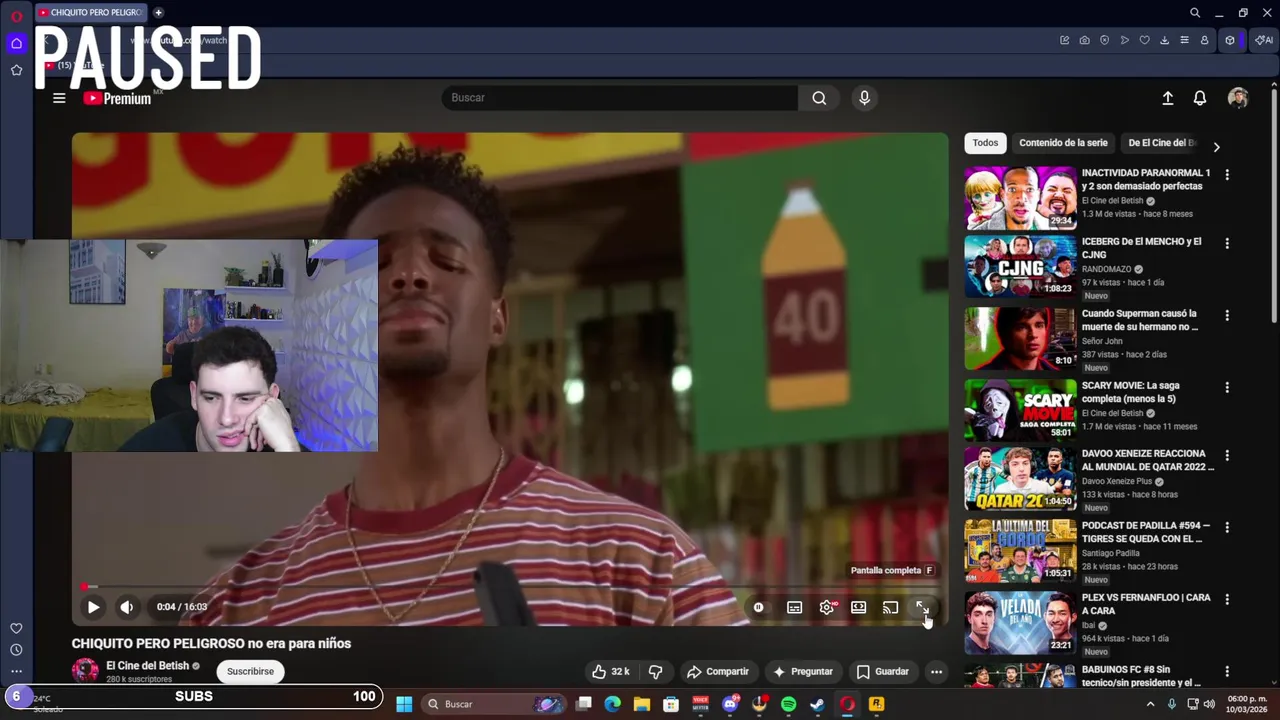Open Opera ad blocker shield icon
1280x720 pixels.
point(1105,40)
